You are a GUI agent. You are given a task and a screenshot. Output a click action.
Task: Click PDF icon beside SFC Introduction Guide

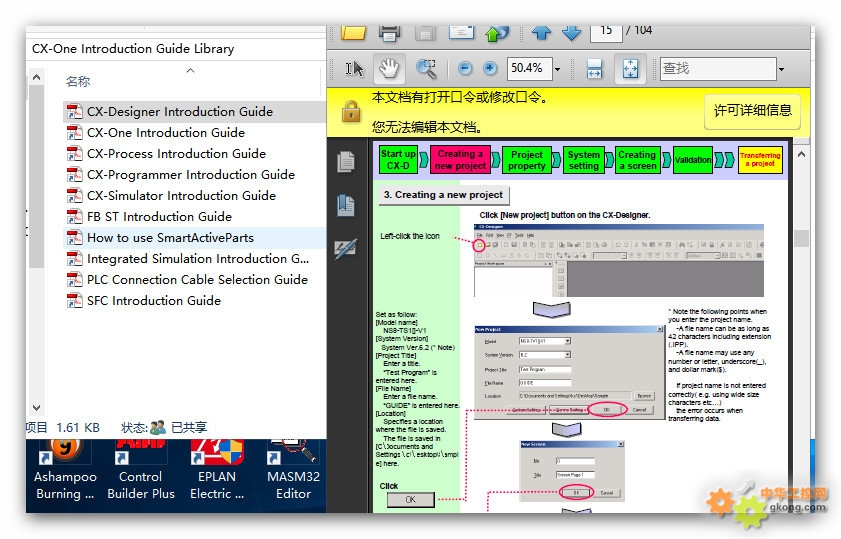[74, 300]
